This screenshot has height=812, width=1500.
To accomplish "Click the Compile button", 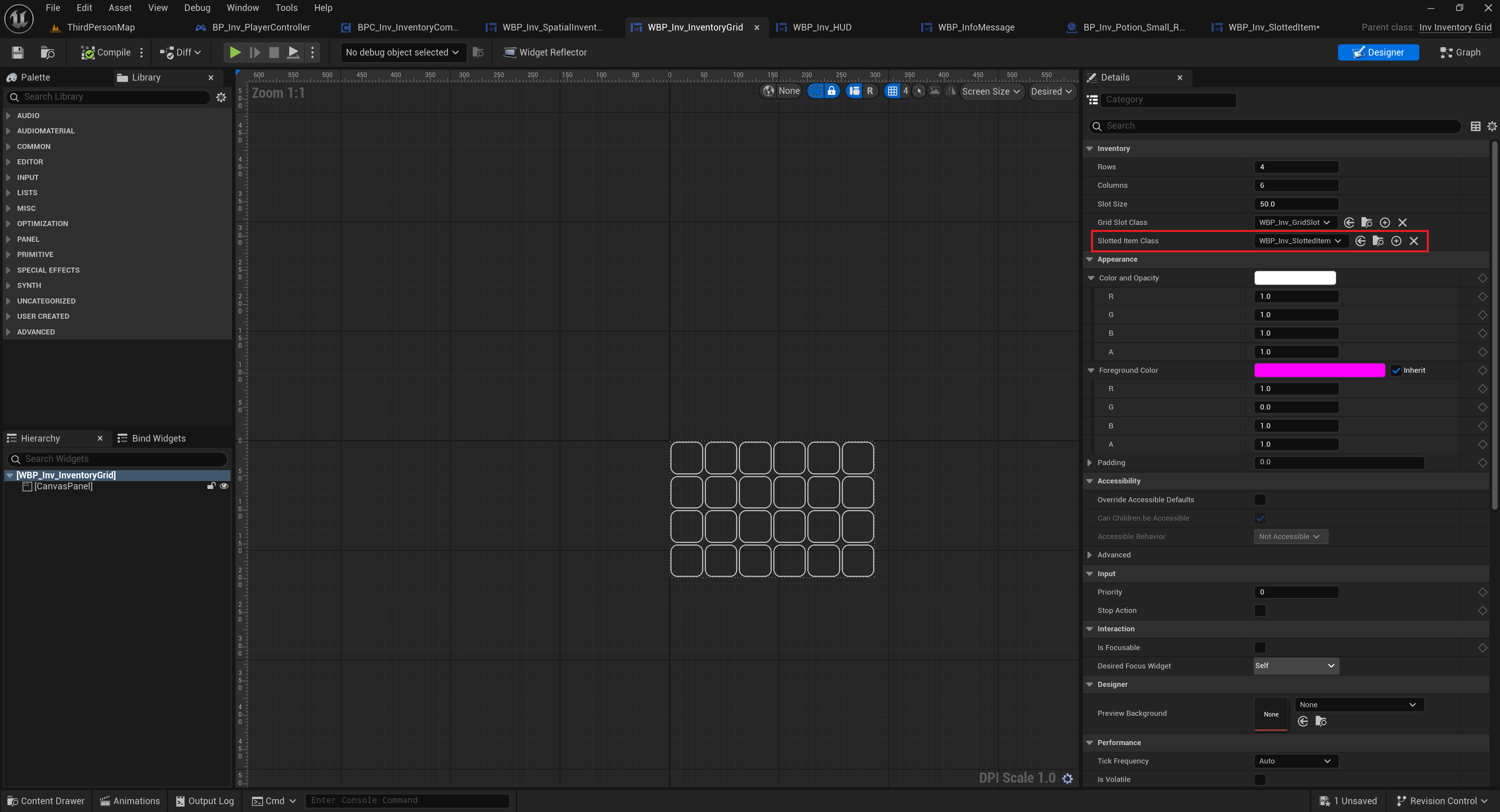I will tap(106, 52).
